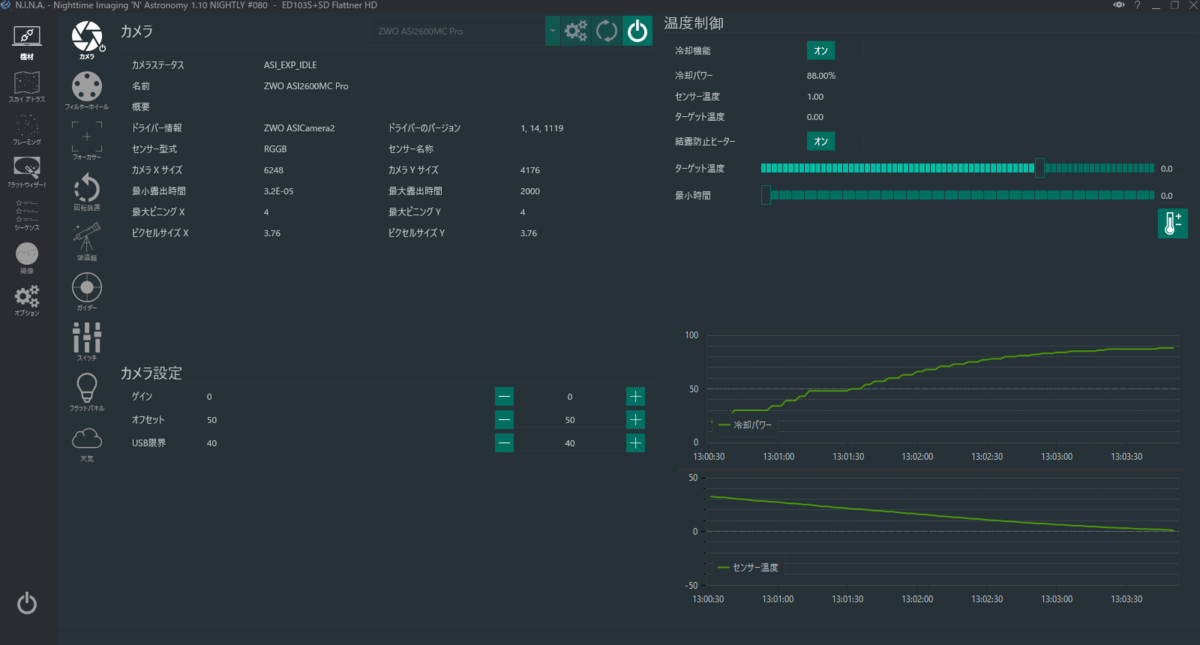
Task: Open camera driver settings gear icon
Action: (x=576, y=31)
